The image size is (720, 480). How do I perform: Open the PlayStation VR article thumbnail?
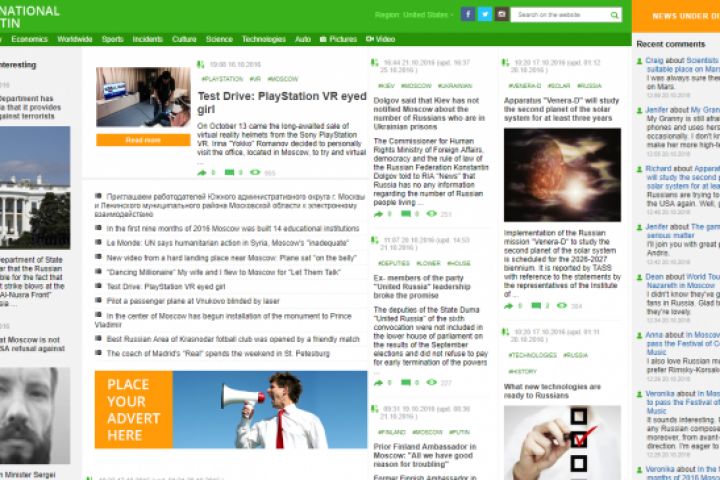click(143, 97)
